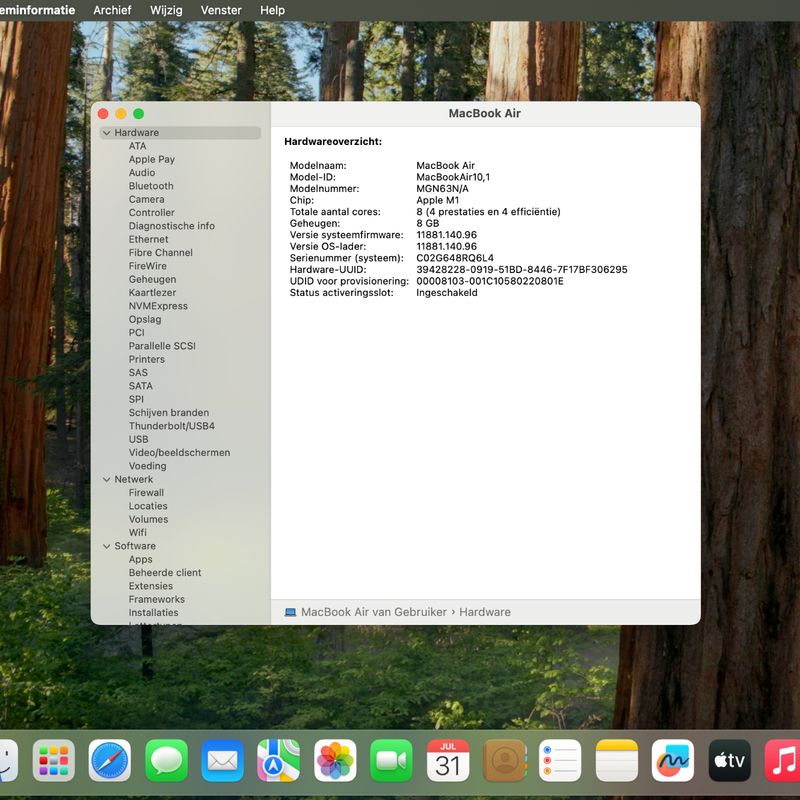
Task: Open the Wijzig menu
Action: [x=166, y=10]
